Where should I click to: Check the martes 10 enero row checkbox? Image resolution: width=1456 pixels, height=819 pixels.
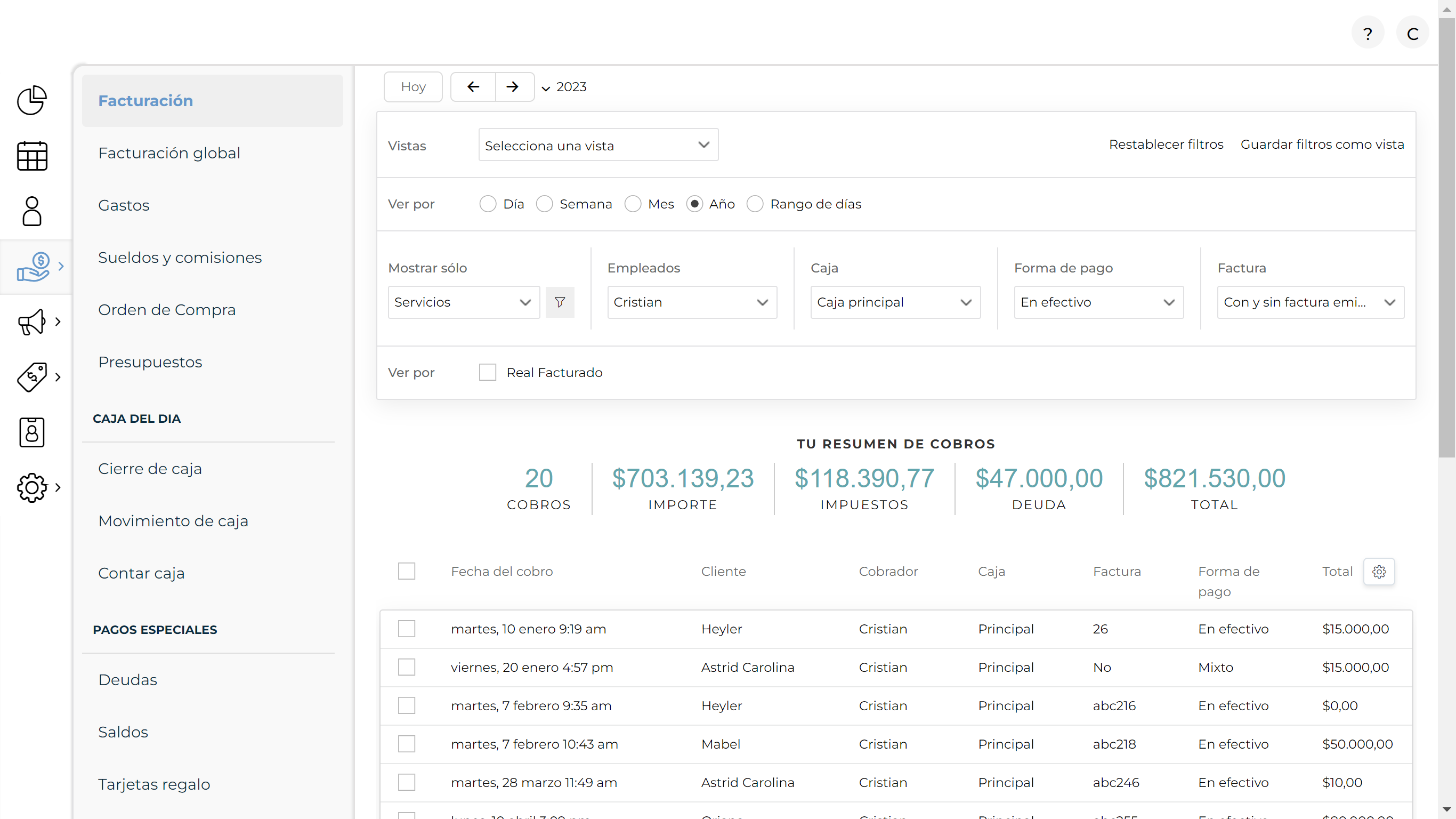click(407, 629)
